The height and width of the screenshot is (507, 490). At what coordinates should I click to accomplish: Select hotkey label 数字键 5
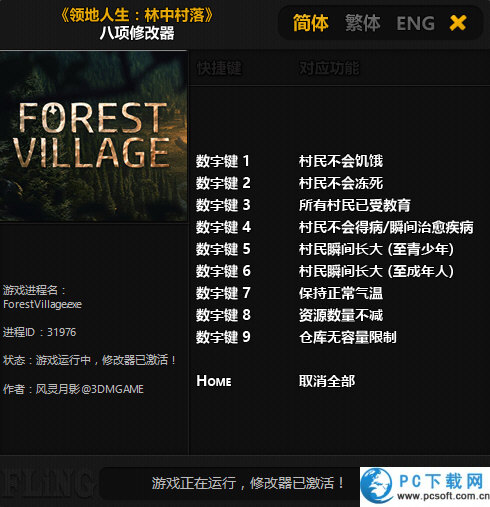click(223, 249)
